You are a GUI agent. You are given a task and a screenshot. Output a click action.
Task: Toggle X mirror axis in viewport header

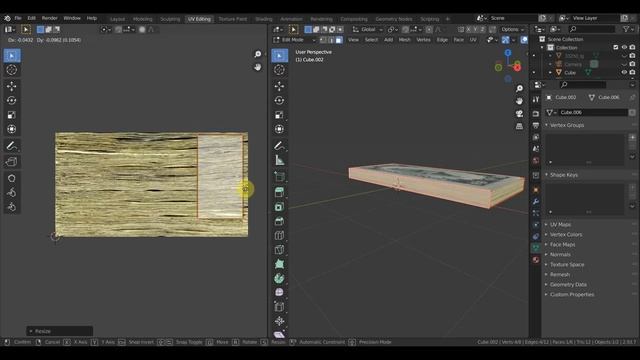click(x=468, y=29)
